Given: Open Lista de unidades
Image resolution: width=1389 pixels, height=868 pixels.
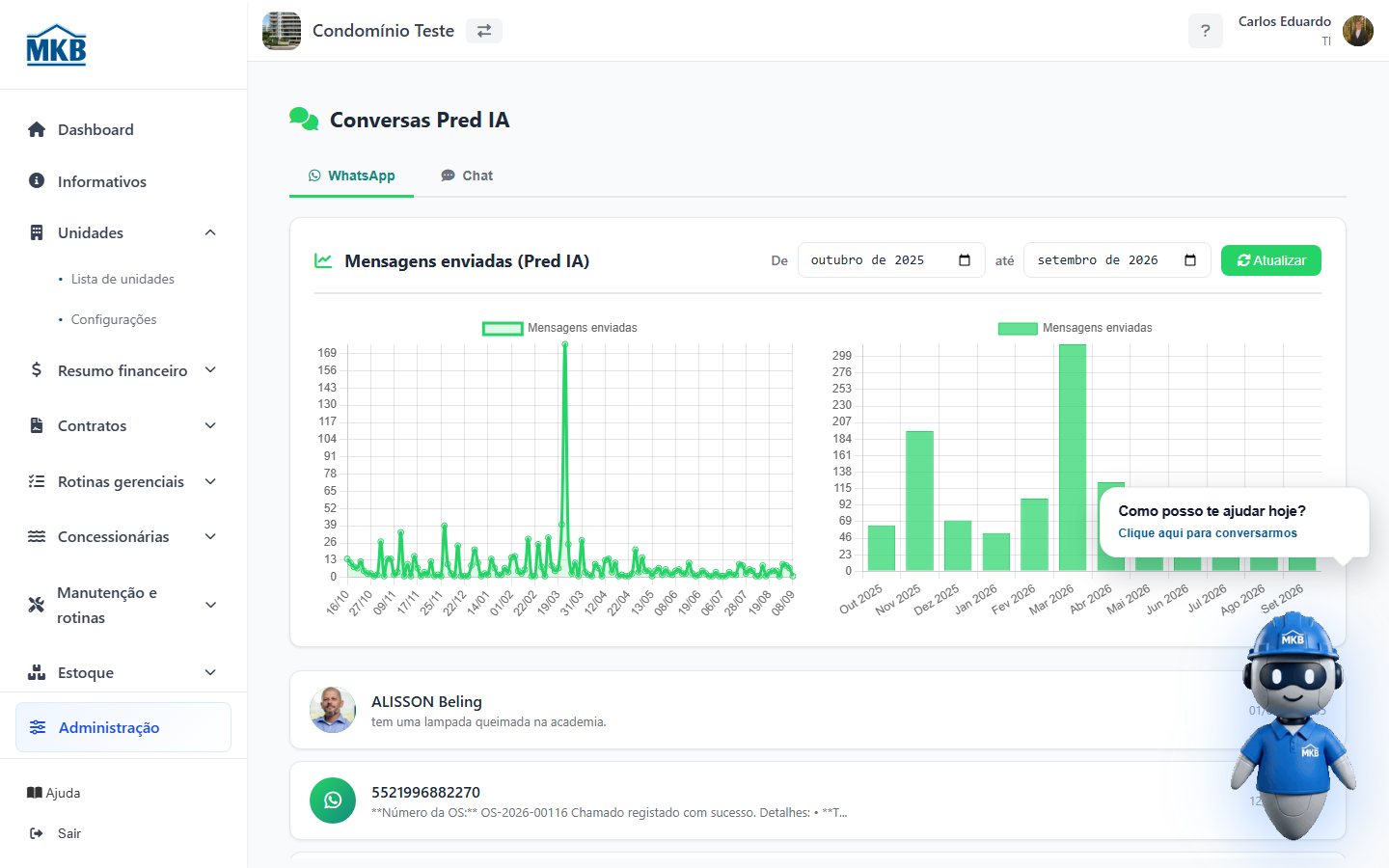Looking at the screenshot, I should pyautogui.click(x=123, y=279).
